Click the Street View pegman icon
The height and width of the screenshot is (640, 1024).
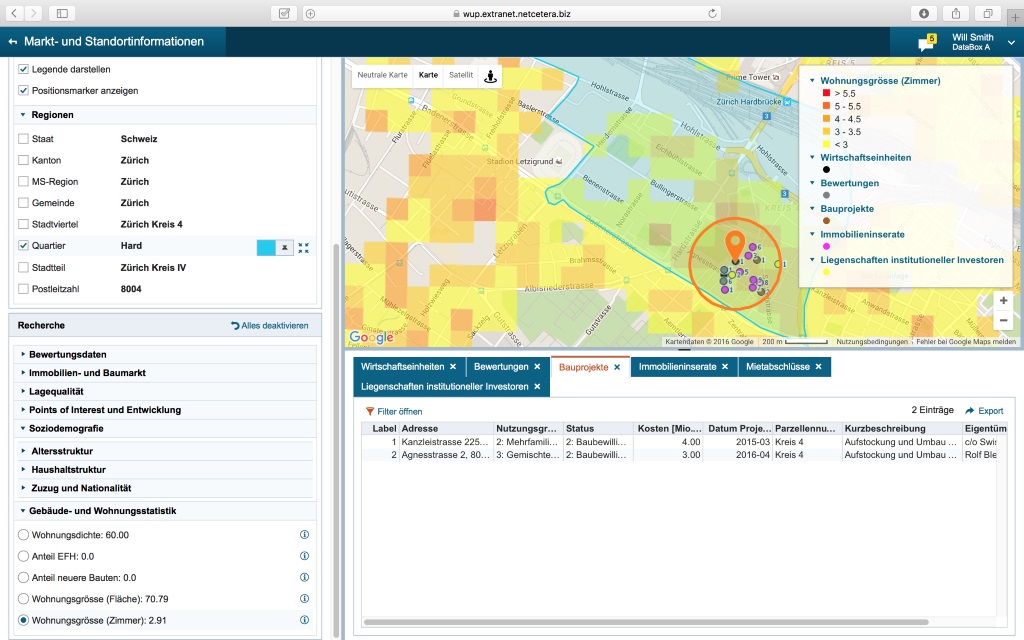pos(490,76)
